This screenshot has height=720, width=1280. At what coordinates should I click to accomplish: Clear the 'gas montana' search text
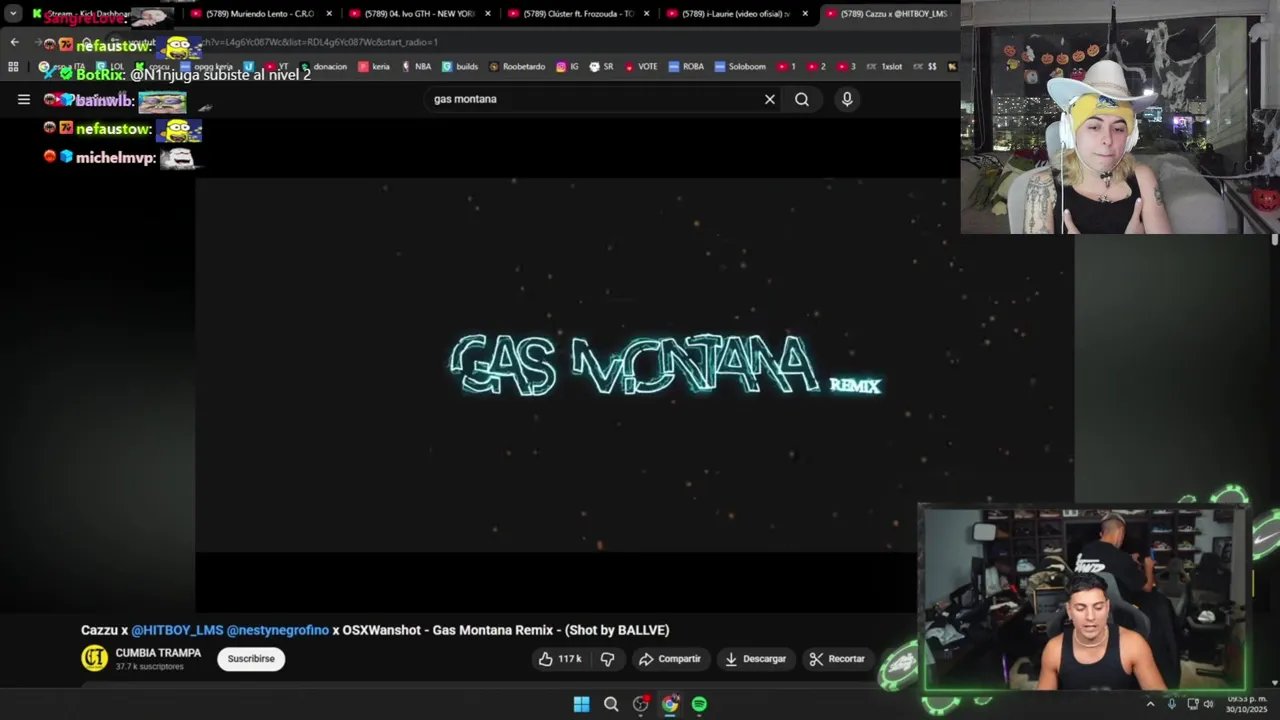tap(770, 99)
